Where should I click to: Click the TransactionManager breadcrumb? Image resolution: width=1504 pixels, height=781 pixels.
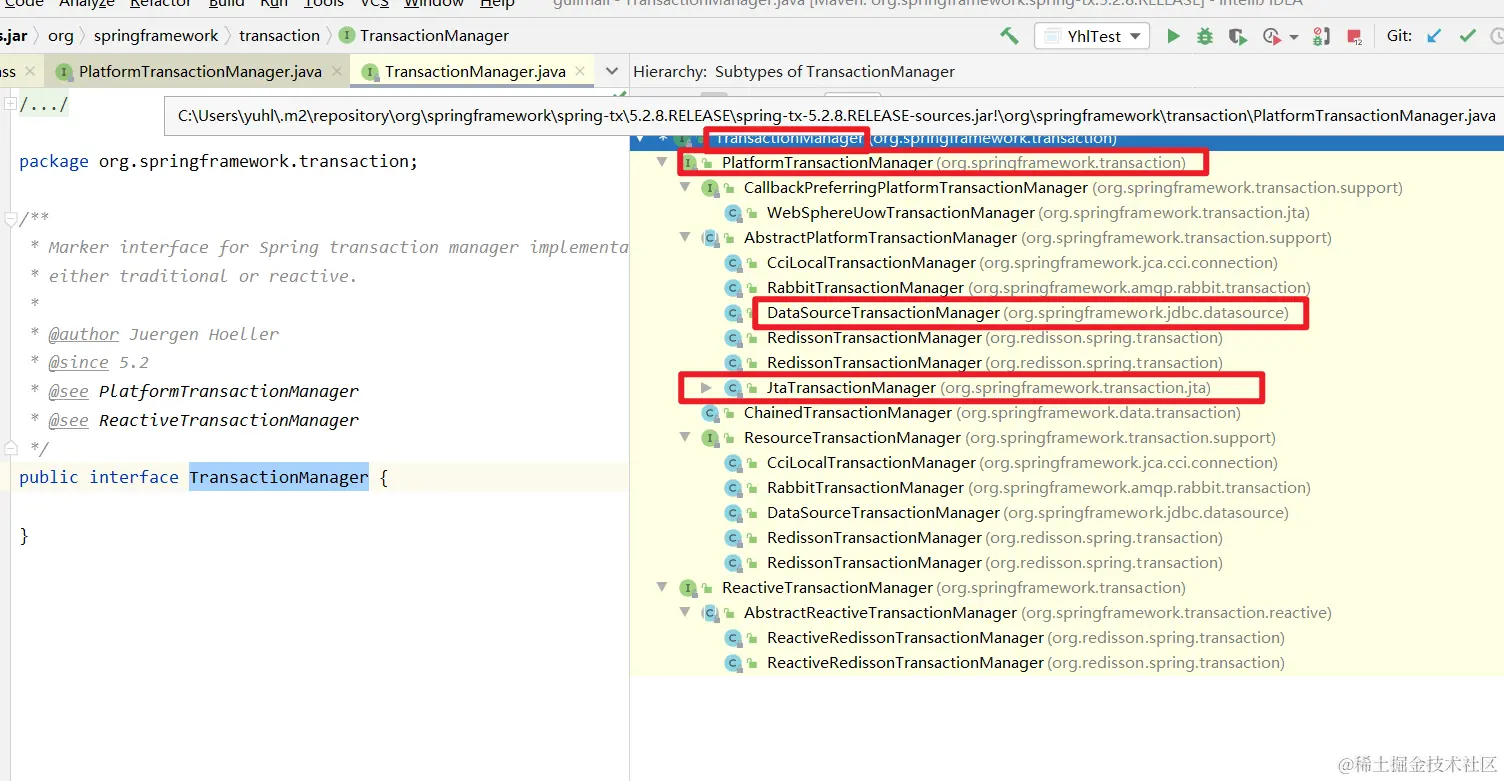click(x=424, y=36)
